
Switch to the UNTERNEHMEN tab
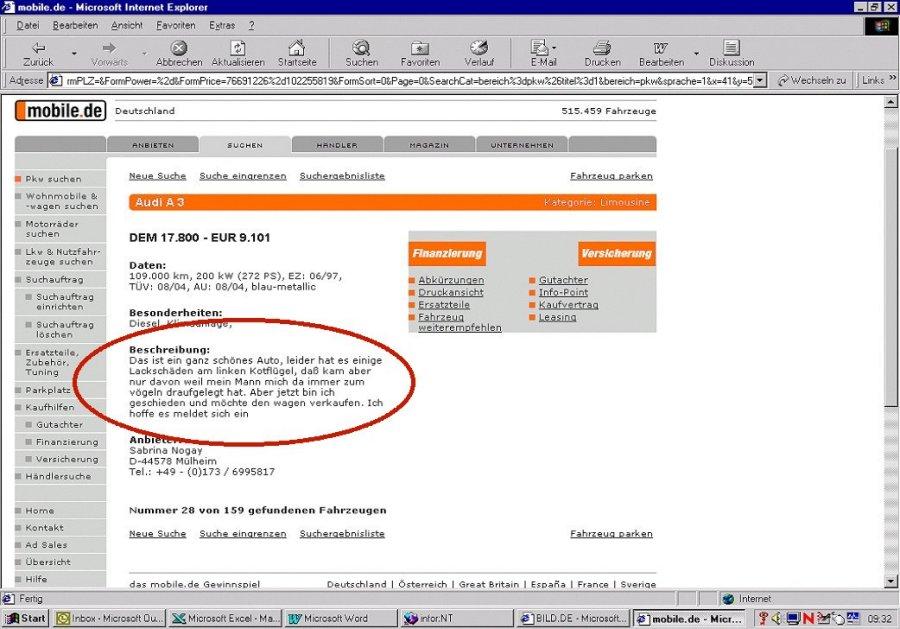click(x=522, y=145)
